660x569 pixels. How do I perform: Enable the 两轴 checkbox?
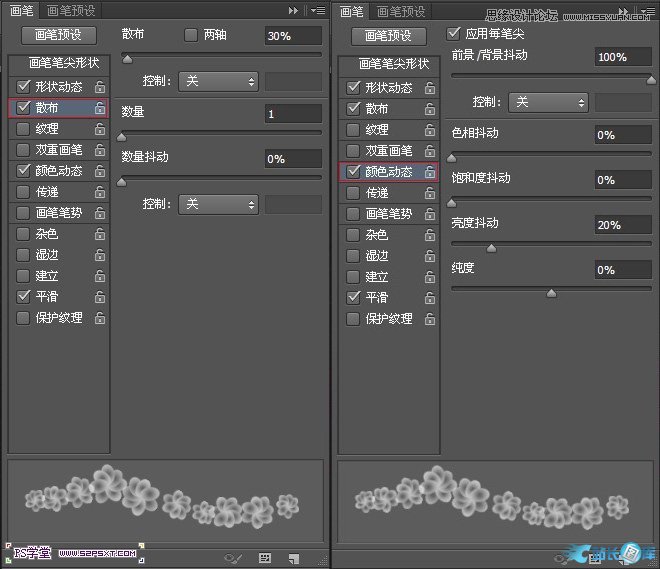tap(191, 35)
